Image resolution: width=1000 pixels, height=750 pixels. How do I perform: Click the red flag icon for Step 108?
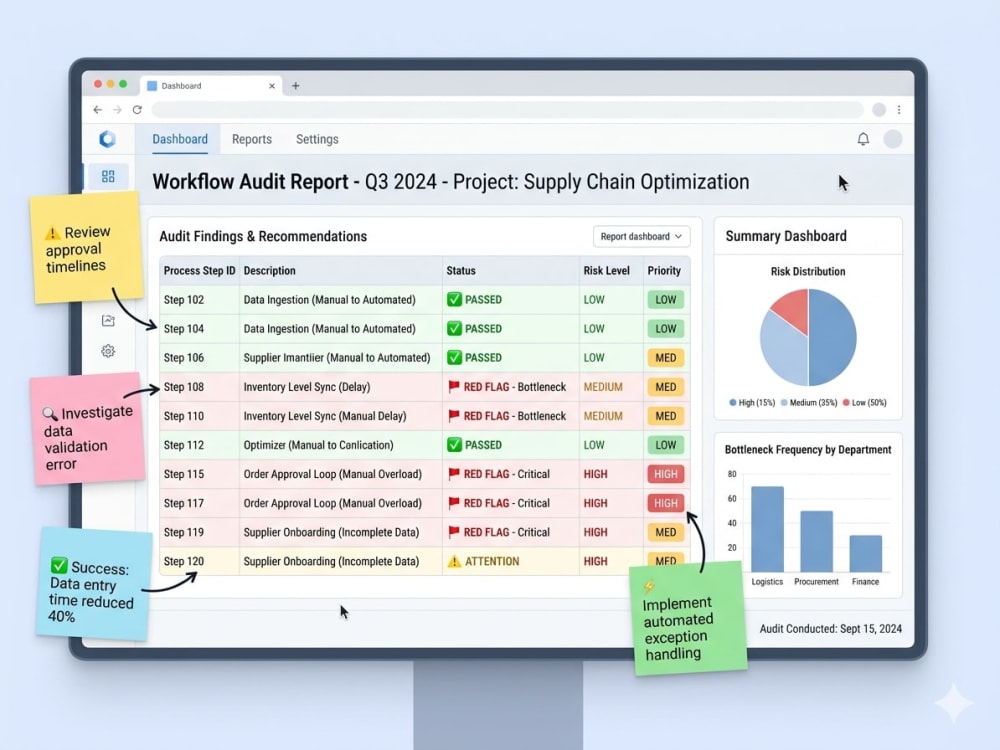(453, 386)
